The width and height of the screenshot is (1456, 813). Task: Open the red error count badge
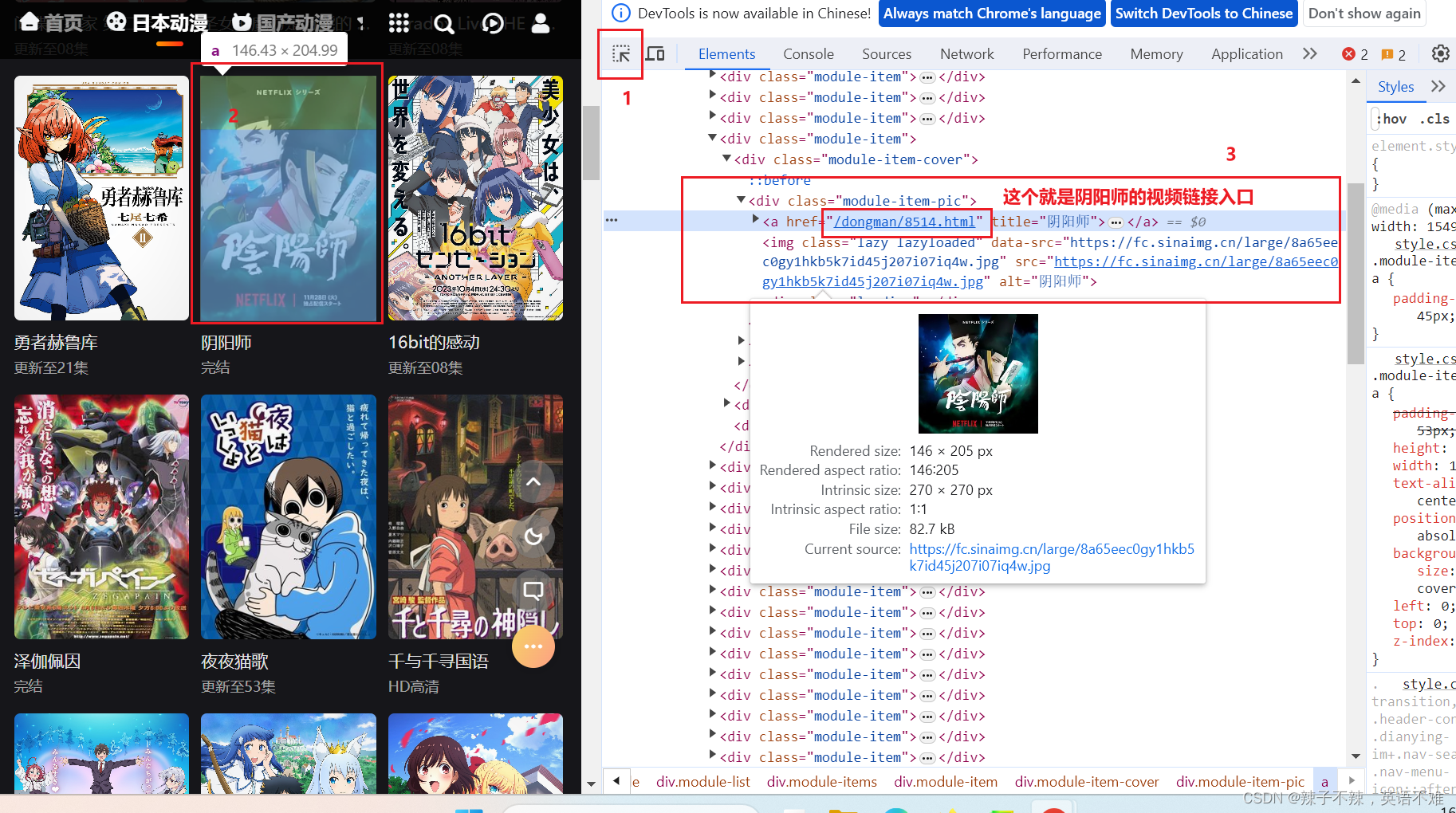click(1355, 54)
